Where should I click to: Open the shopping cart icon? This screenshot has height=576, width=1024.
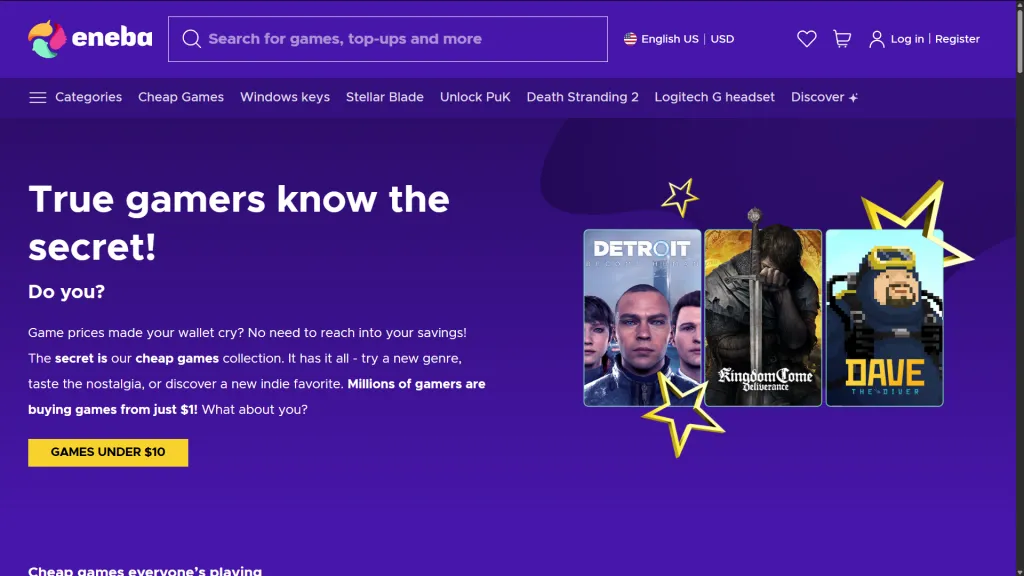tap(842, 39)
